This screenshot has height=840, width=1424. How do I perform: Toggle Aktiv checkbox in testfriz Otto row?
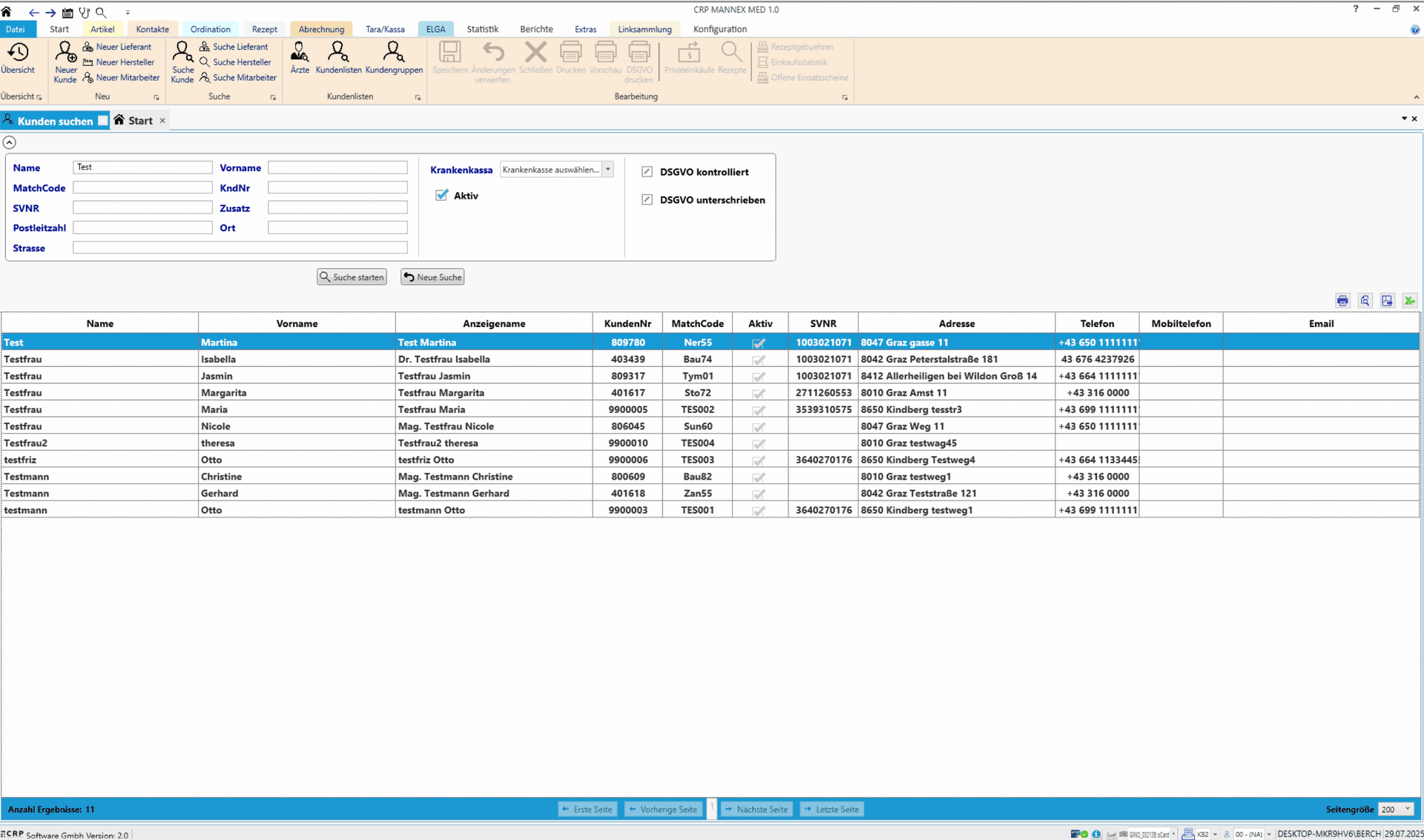point(759,460)
